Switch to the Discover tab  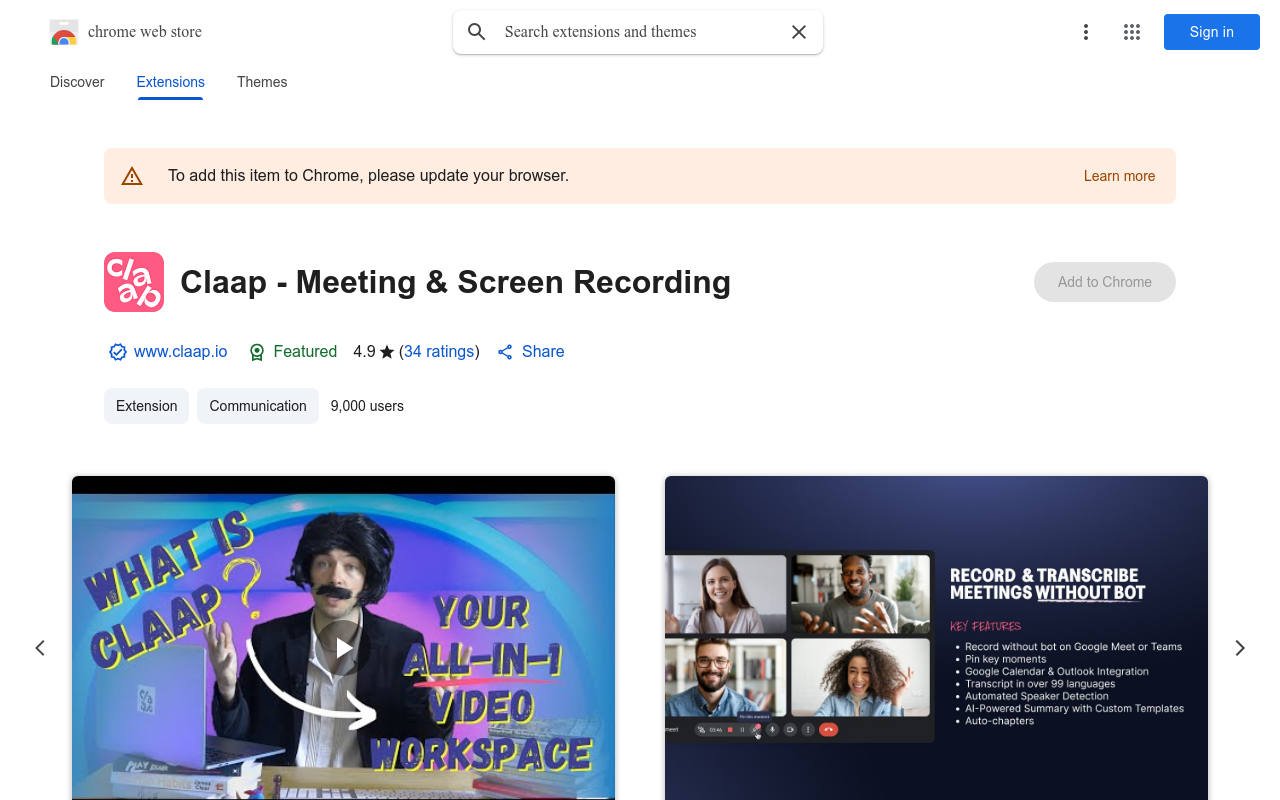(x=77, y=82)
